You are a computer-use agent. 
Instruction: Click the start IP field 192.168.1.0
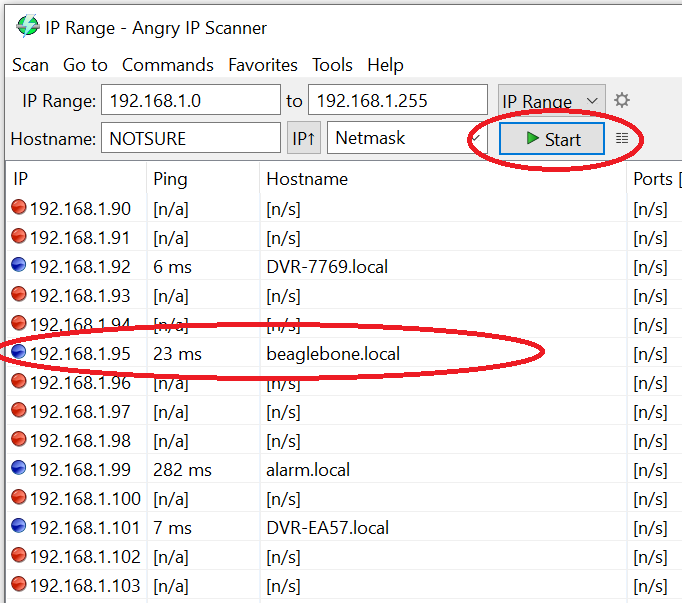(x=191, y=100)
